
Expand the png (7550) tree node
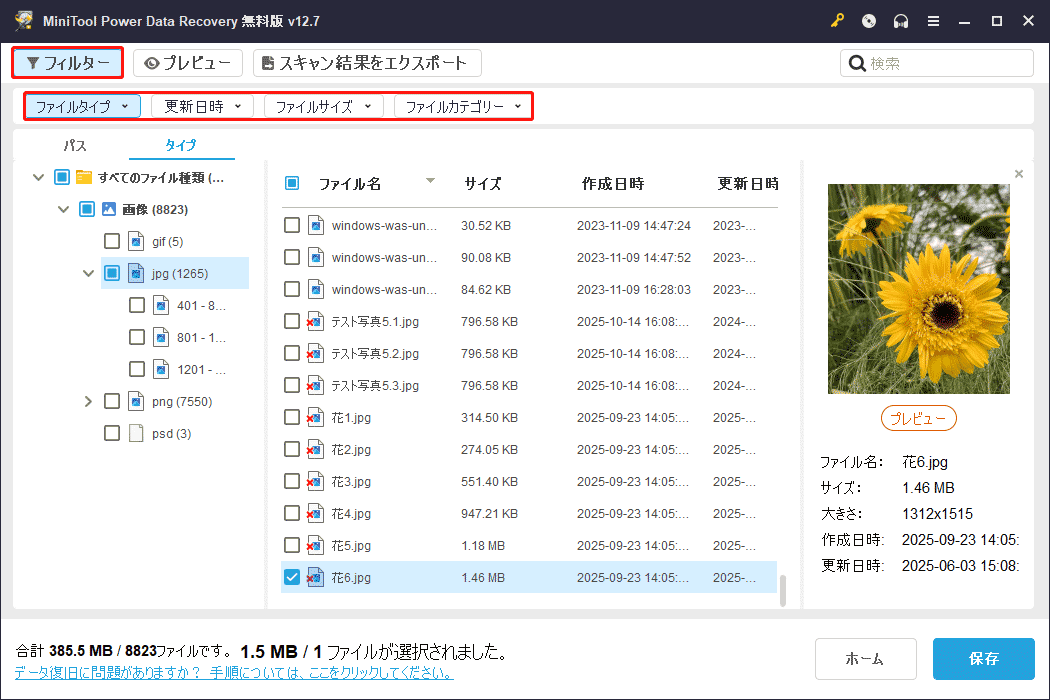coord(88,401)
